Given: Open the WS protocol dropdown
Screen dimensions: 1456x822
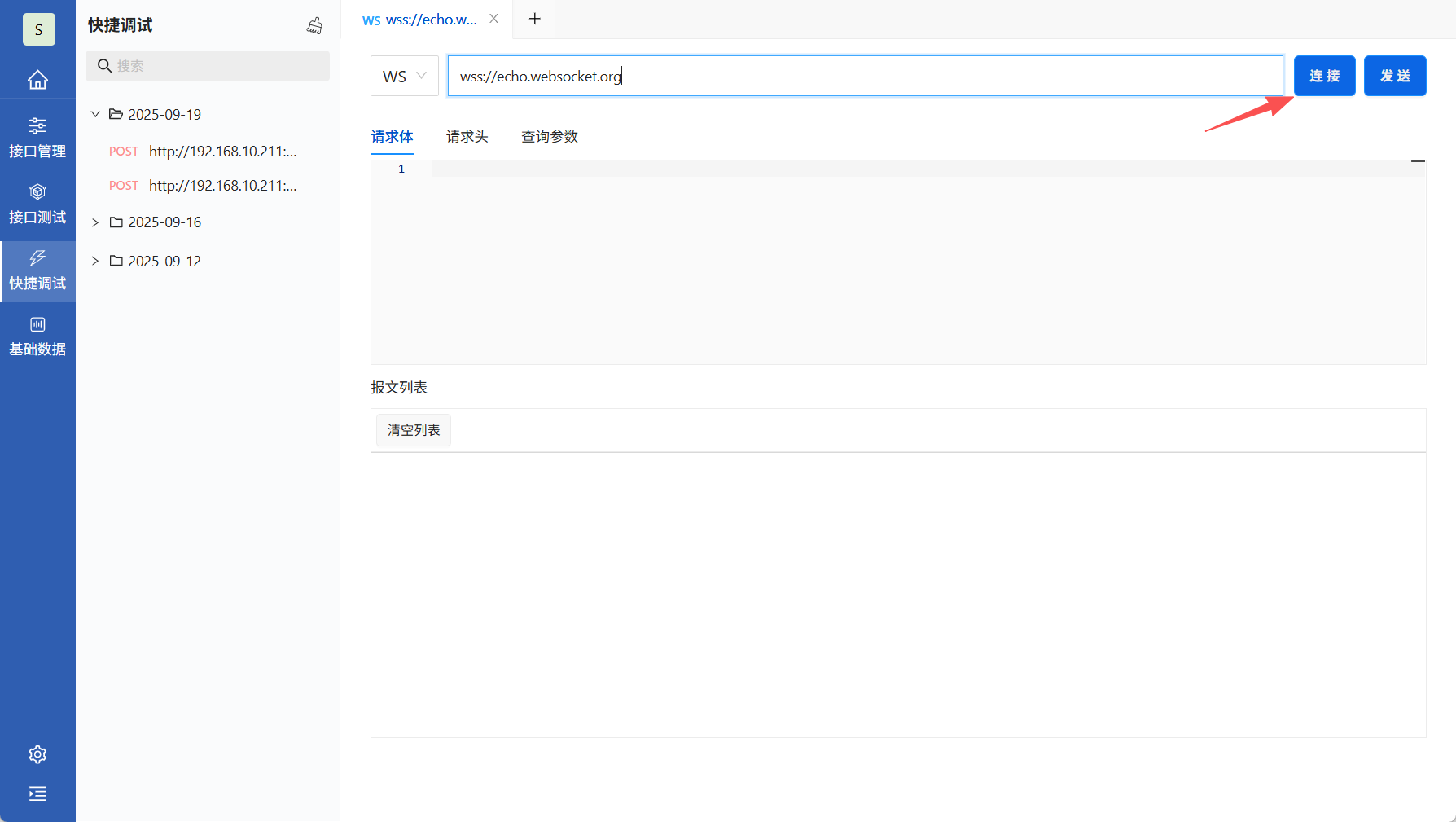Looking at the screenshot, I should tap(404, 75).
